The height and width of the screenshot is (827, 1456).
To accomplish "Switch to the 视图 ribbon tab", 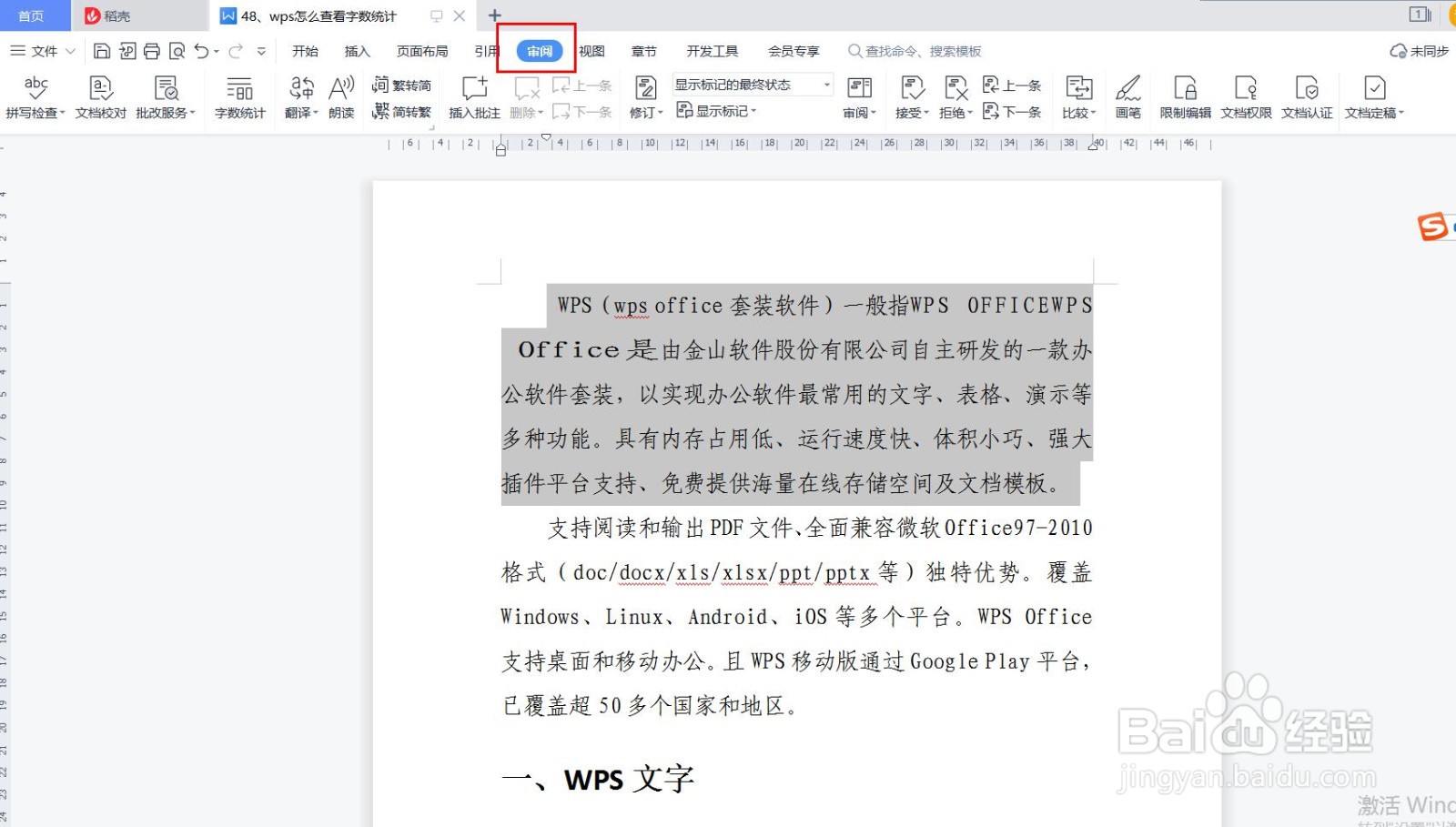I will tap(591, 51).
